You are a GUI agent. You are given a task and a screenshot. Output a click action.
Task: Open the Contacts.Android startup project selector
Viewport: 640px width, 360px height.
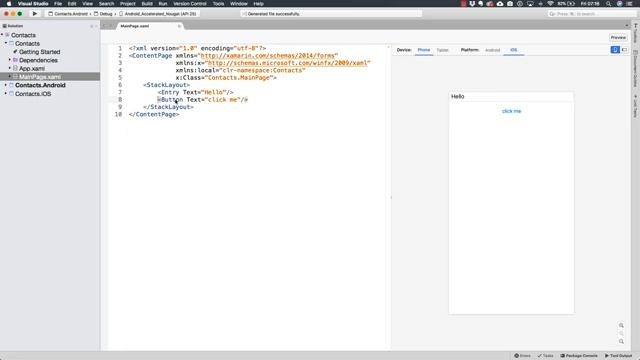[68, 13]
